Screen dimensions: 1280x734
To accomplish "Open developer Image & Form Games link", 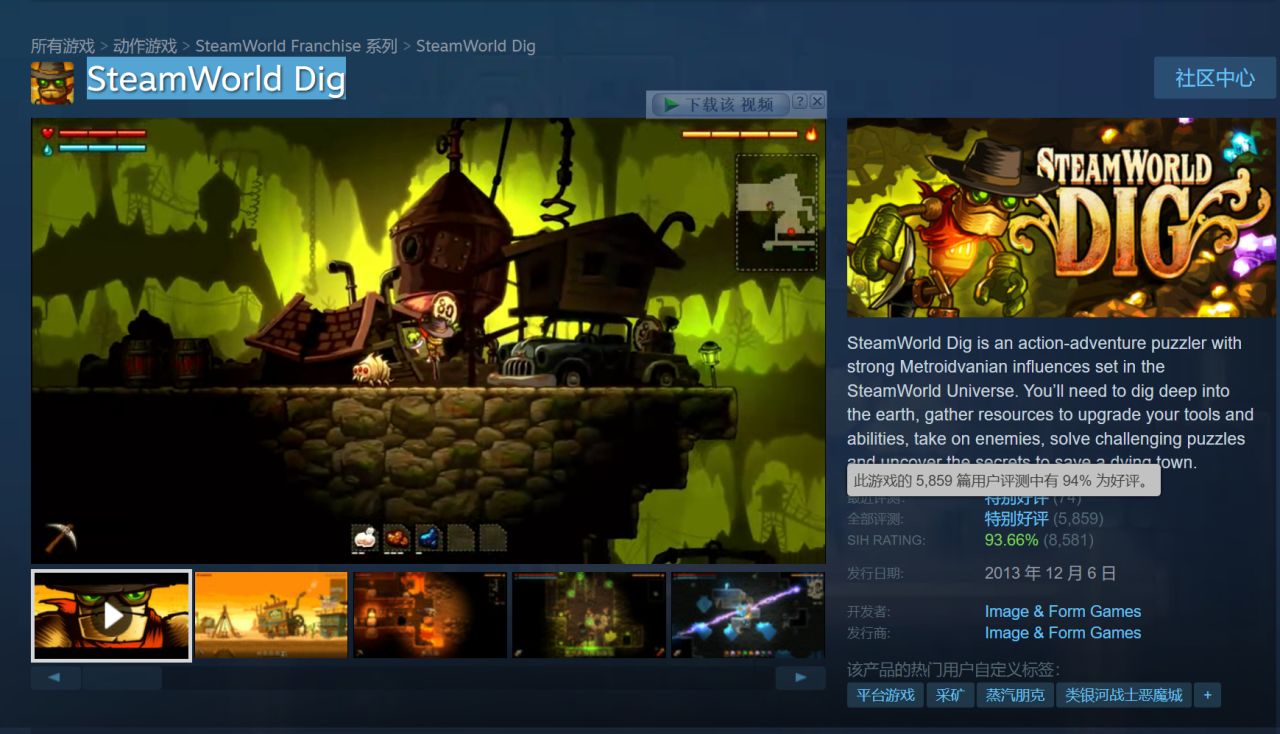I will point(1062,611).
